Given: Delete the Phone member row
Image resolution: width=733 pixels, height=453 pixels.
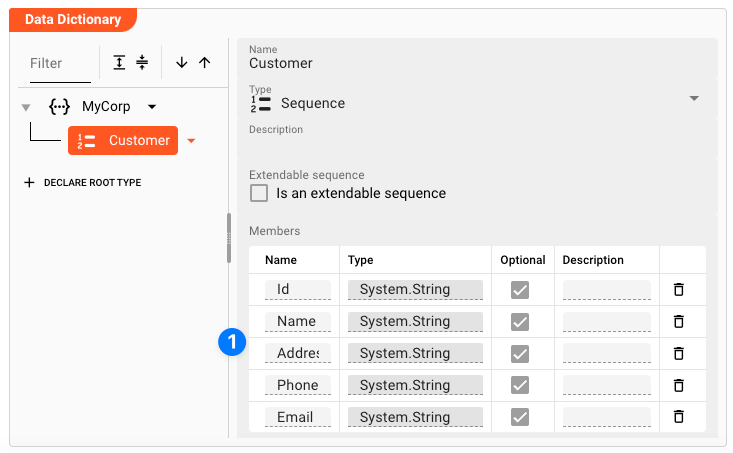Looking at the screenshot, I should point(678,385).
